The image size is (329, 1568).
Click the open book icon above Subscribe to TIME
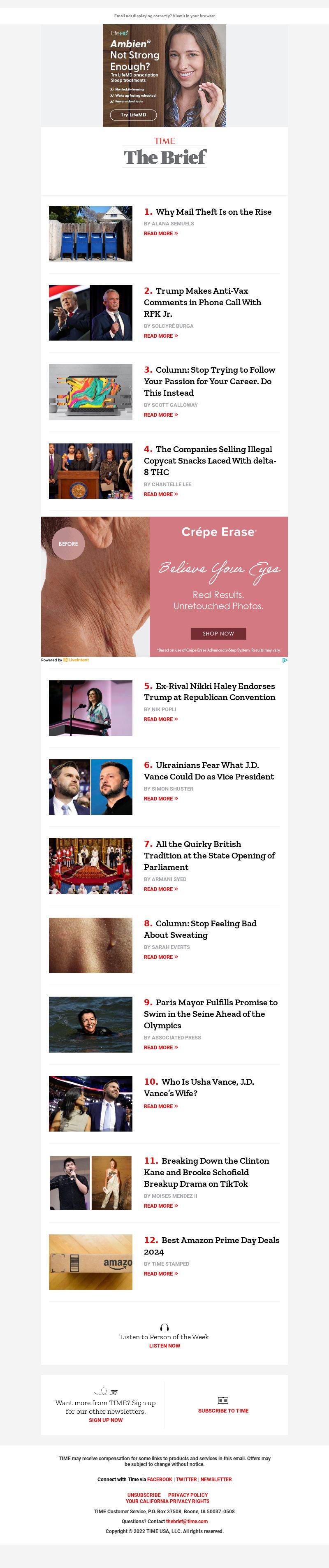coord(223,1400)
